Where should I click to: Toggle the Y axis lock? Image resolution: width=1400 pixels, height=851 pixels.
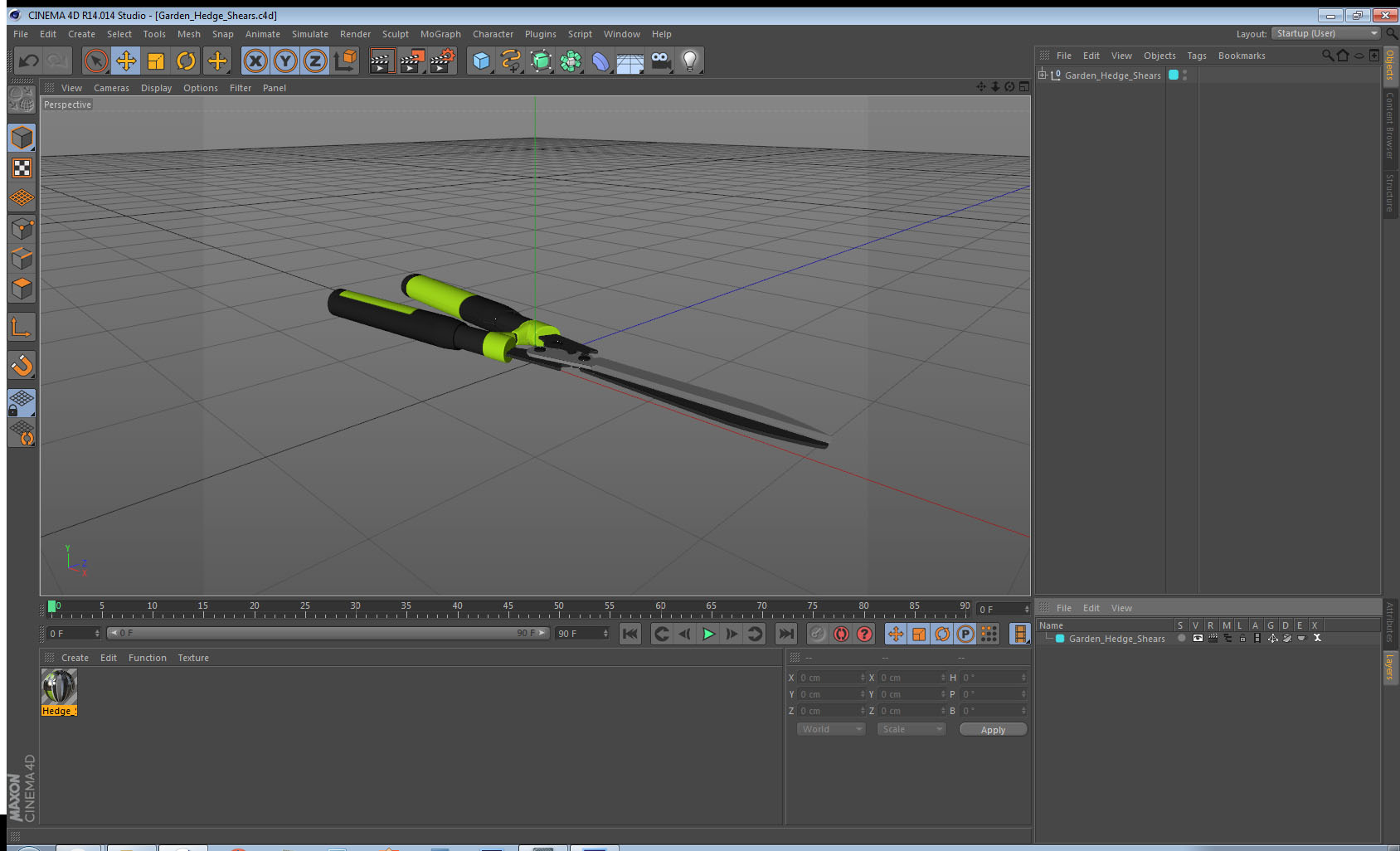[x=285, y=61]
